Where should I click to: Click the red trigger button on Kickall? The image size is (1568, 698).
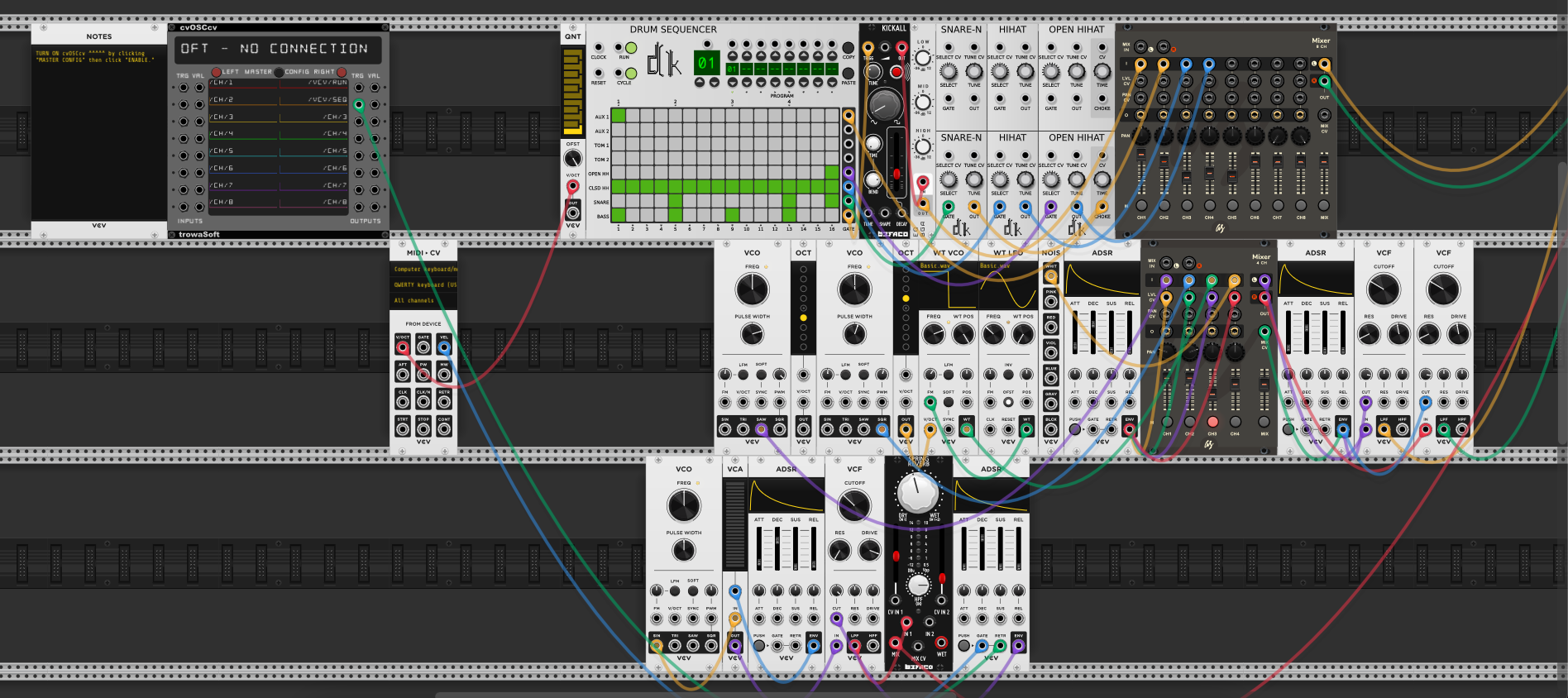click(x=896, y=72)
